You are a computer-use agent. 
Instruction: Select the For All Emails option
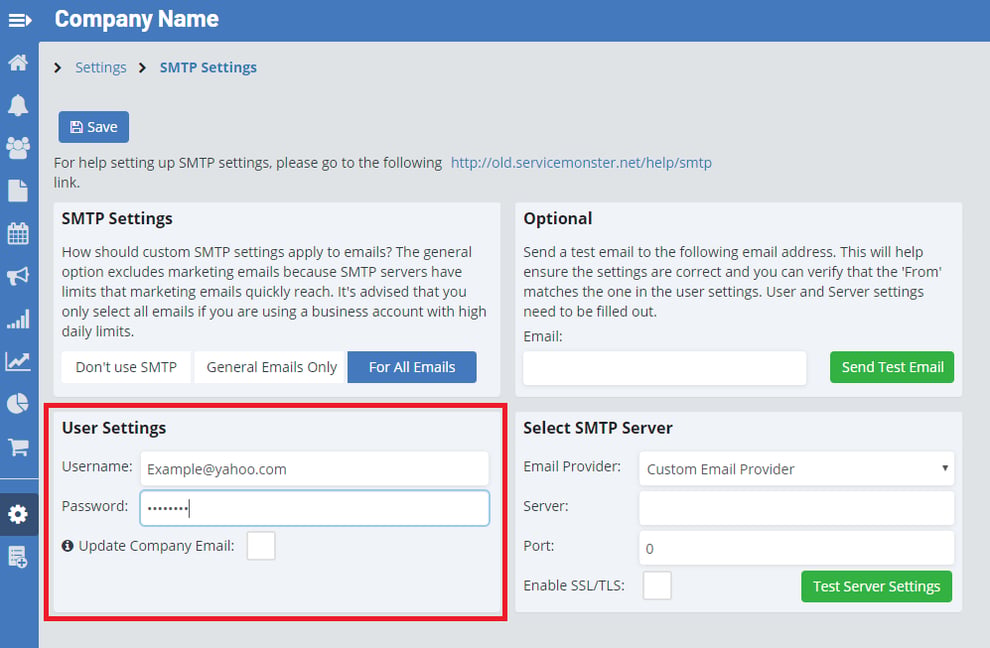click(x=412, y=367)
